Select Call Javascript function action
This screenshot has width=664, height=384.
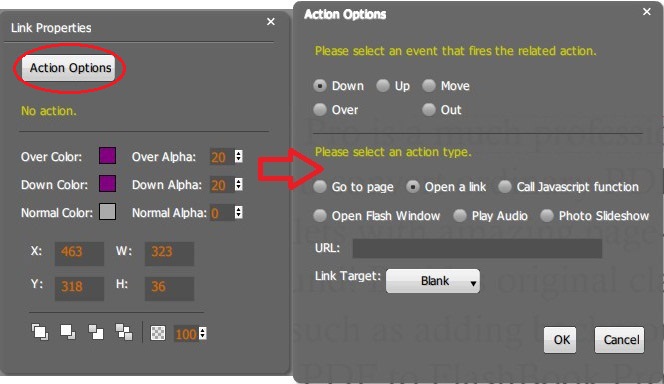tap(504, 187)
